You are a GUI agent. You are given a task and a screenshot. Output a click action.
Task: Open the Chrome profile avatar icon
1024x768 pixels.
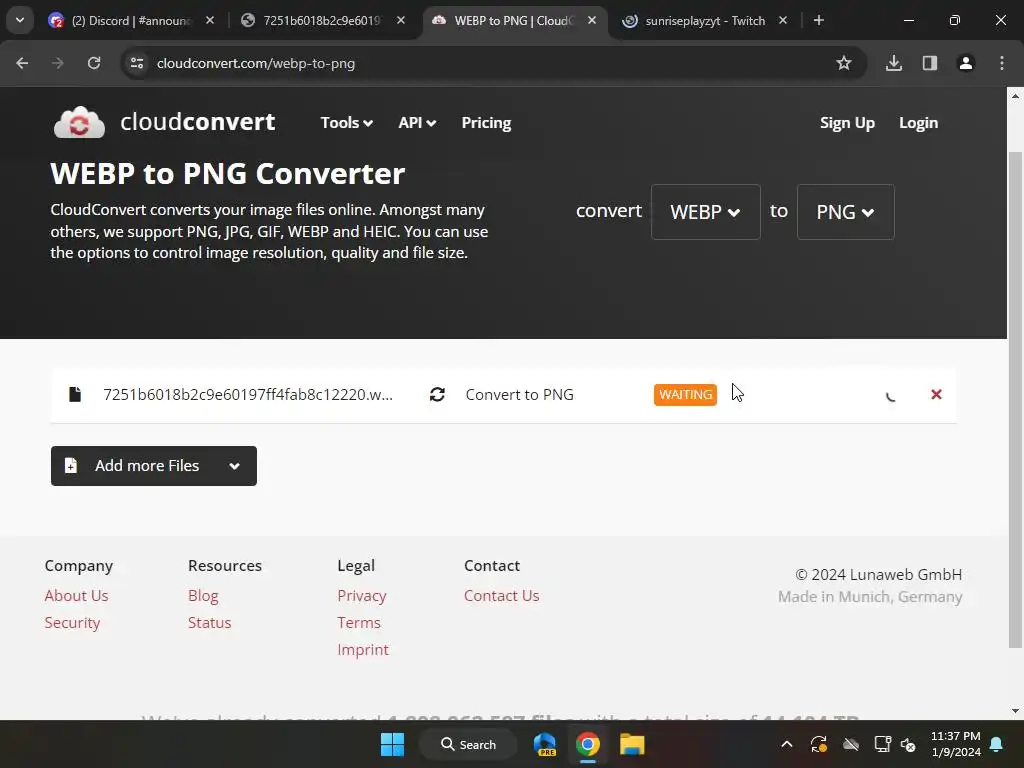click(966, 63)
